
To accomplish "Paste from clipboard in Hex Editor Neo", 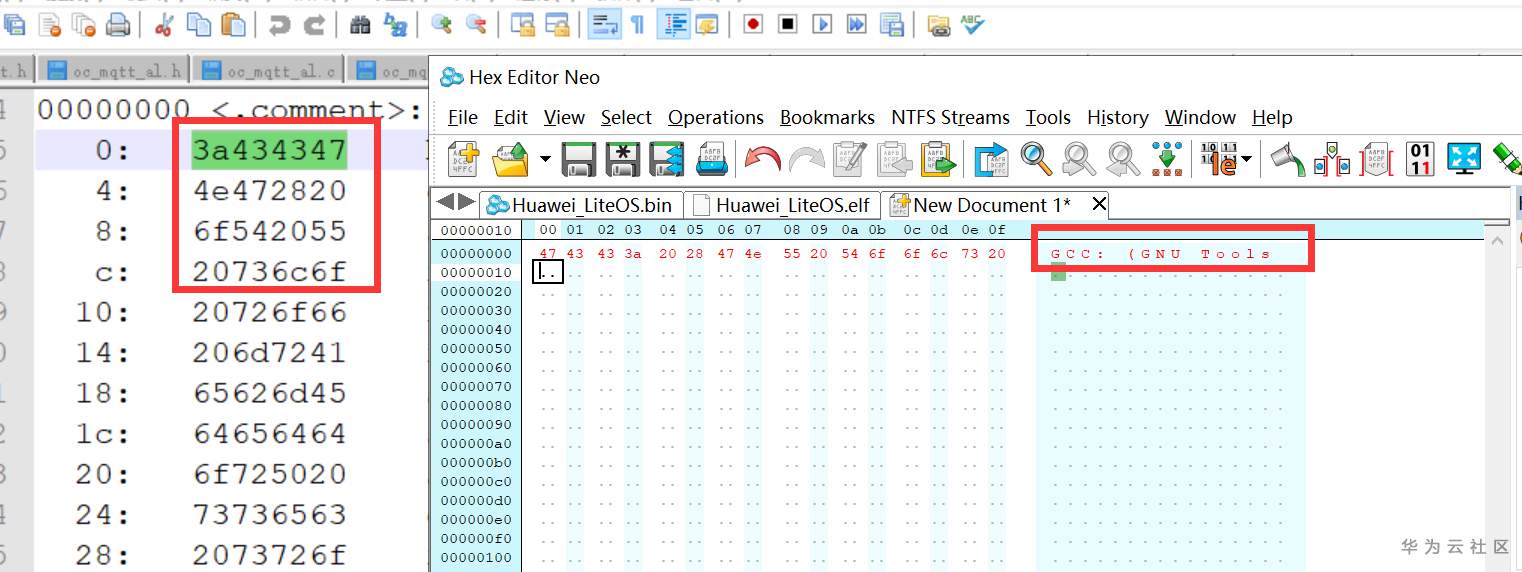I will click(x=937, y=158).
